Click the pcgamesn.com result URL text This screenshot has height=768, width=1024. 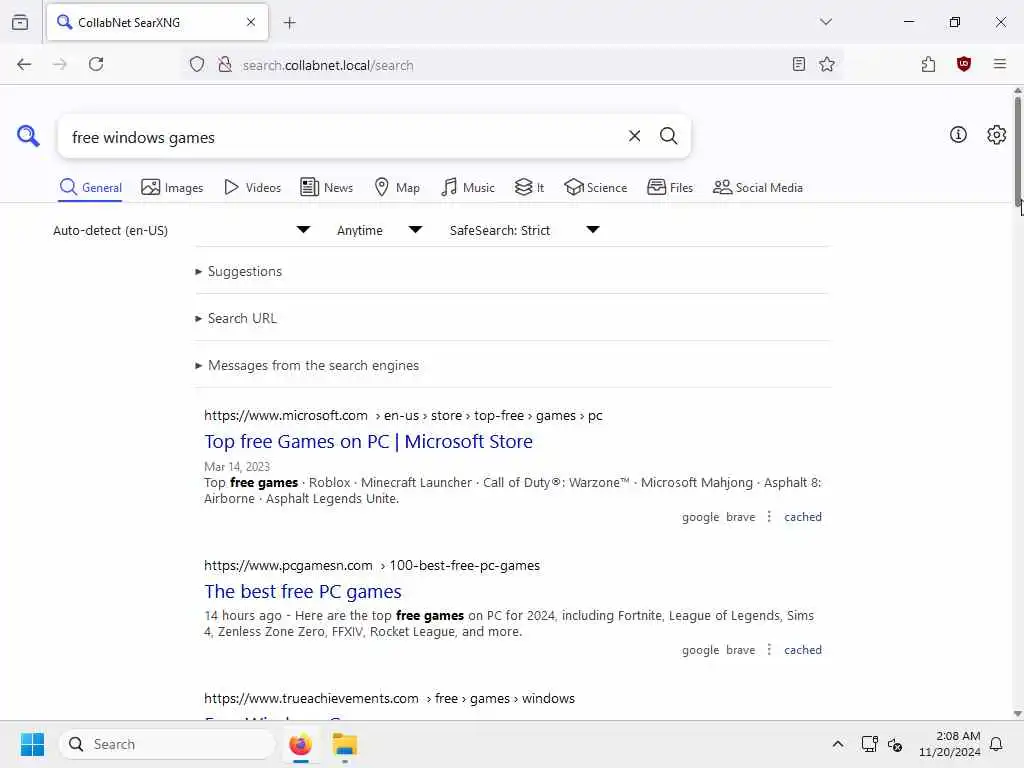pyautogui.click(x=372, y=566)
